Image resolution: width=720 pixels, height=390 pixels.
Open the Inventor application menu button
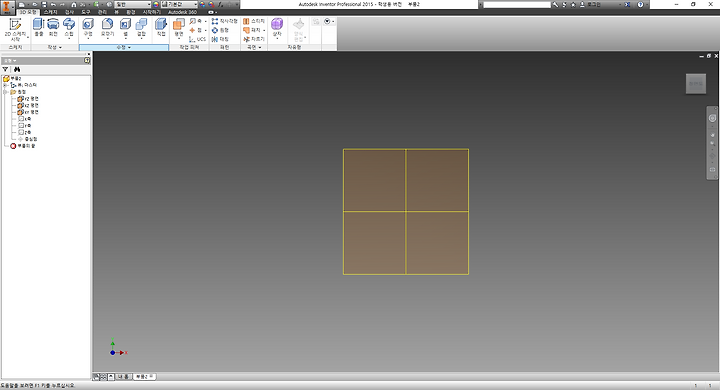pyautogui.click(x=7, y=7)
